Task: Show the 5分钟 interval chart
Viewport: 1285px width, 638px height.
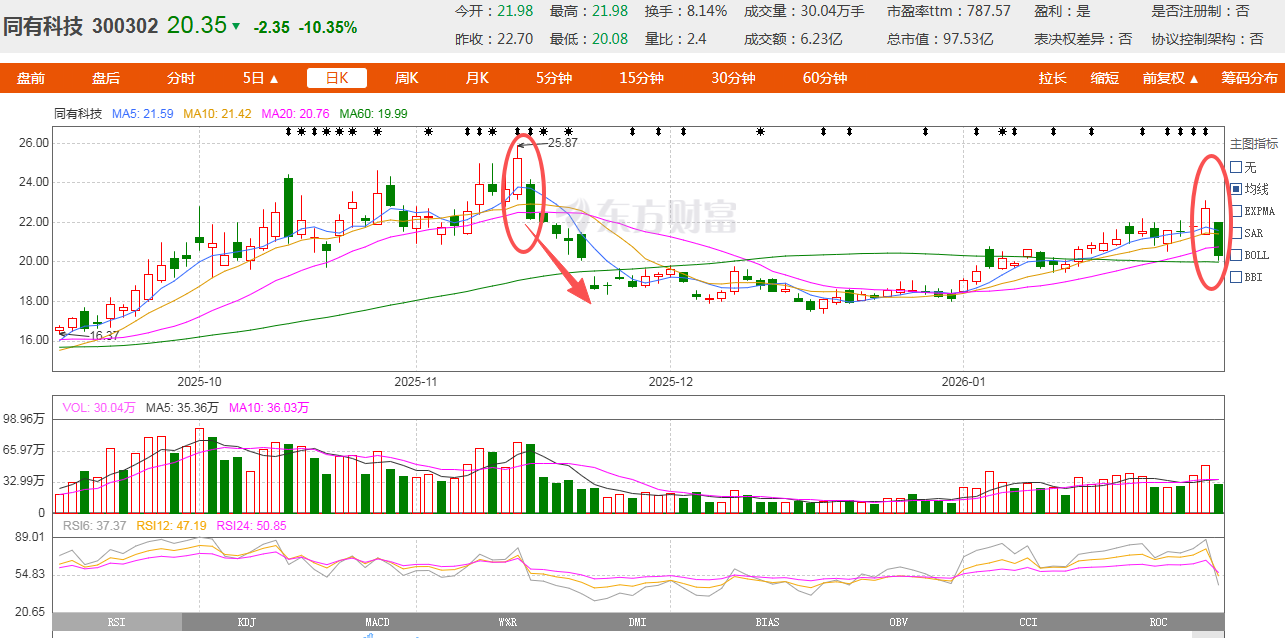Action: 553,78
